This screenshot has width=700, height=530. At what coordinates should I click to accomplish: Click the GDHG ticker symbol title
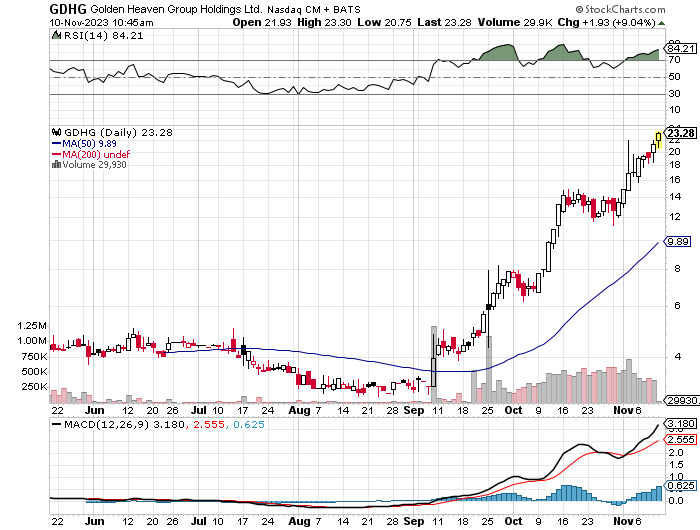coord(68,9)
